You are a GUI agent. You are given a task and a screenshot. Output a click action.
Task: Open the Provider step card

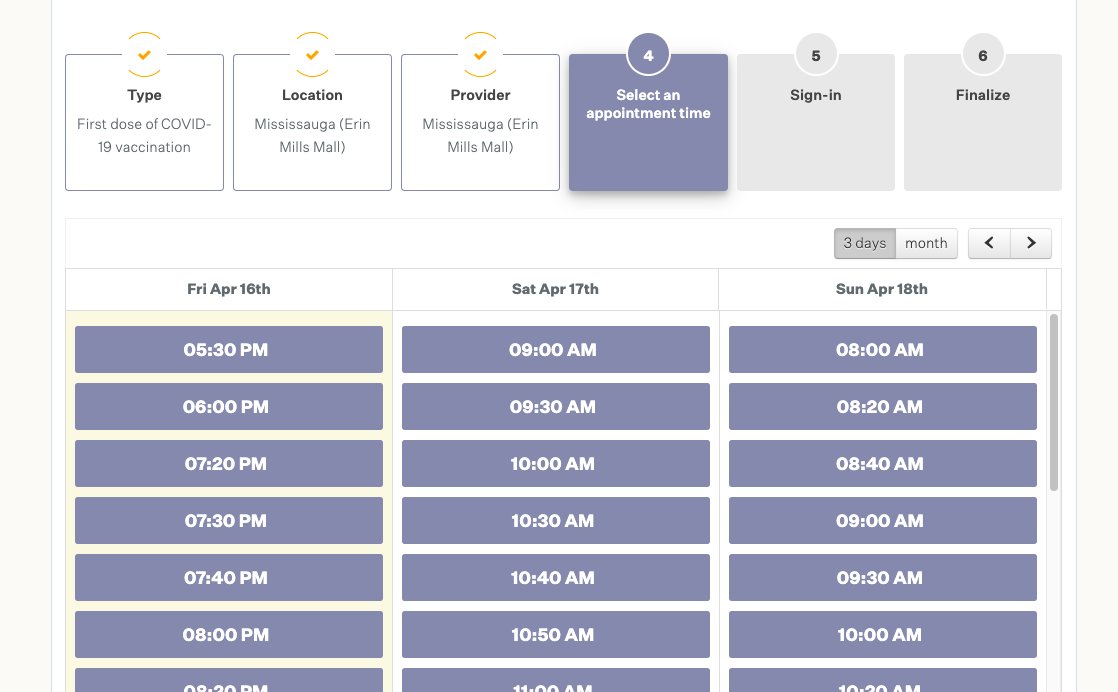tap(481, 123)
